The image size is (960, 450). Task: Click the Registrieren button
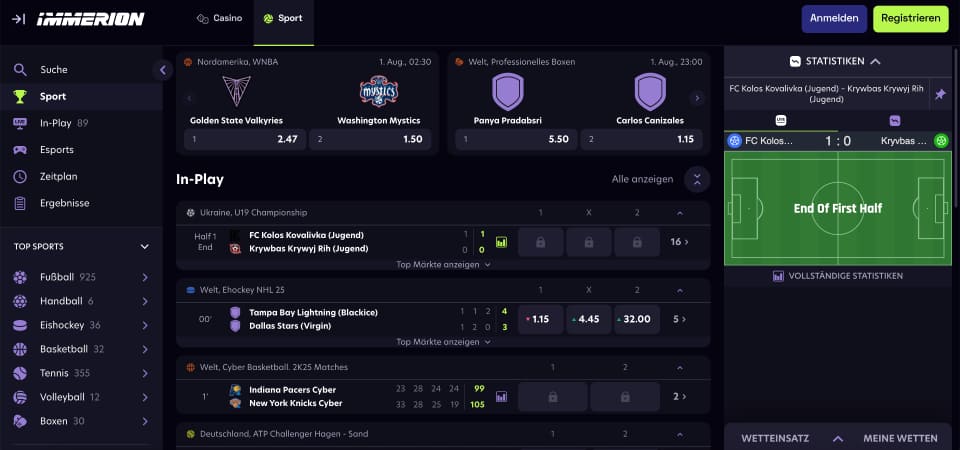[910, 18]
